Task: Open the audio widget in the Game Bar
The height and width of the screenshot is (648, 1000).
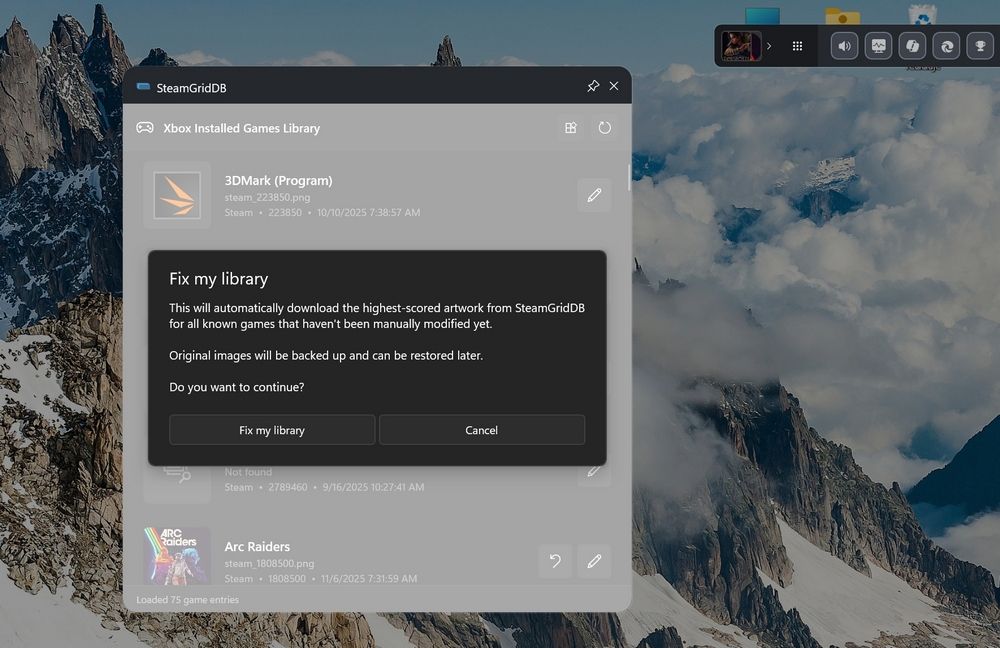Action: pyautogui.click(x=843, y=46)
